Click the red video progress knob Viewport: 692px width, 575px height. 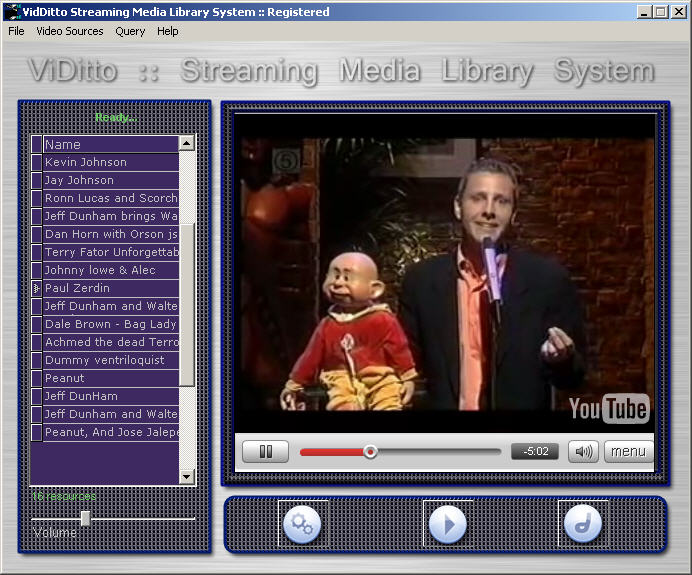(x=370, y=452)
